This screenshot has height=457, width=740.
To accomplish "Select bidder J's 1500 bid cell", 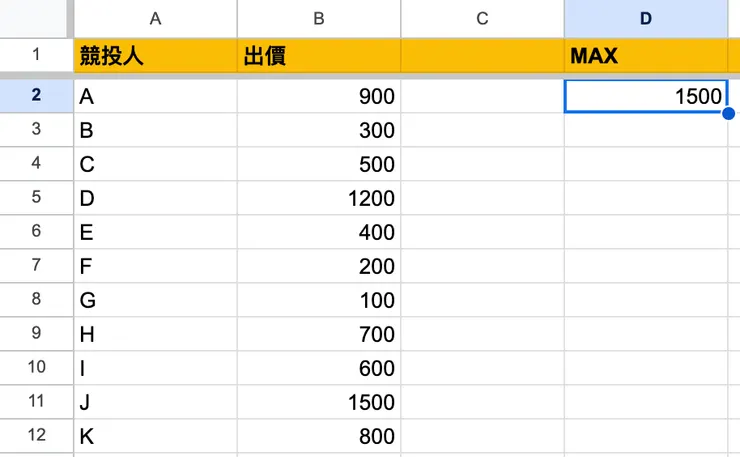I will point(318,402).
